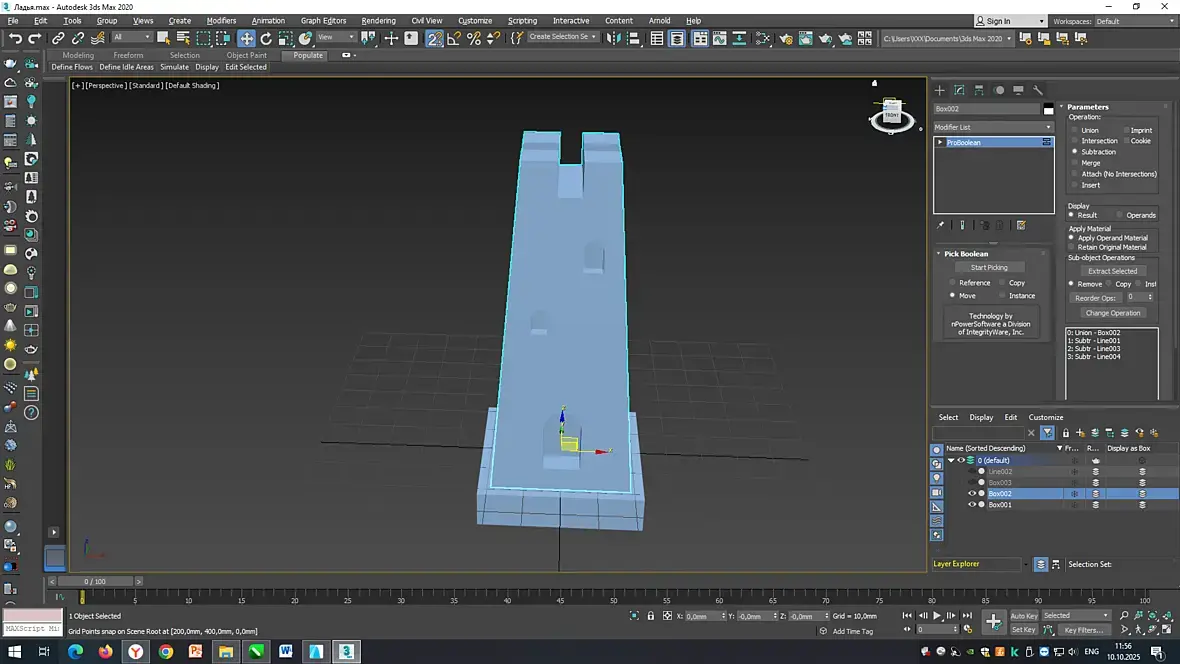Switch to the Create plus tab

click(x=939, y=90)
